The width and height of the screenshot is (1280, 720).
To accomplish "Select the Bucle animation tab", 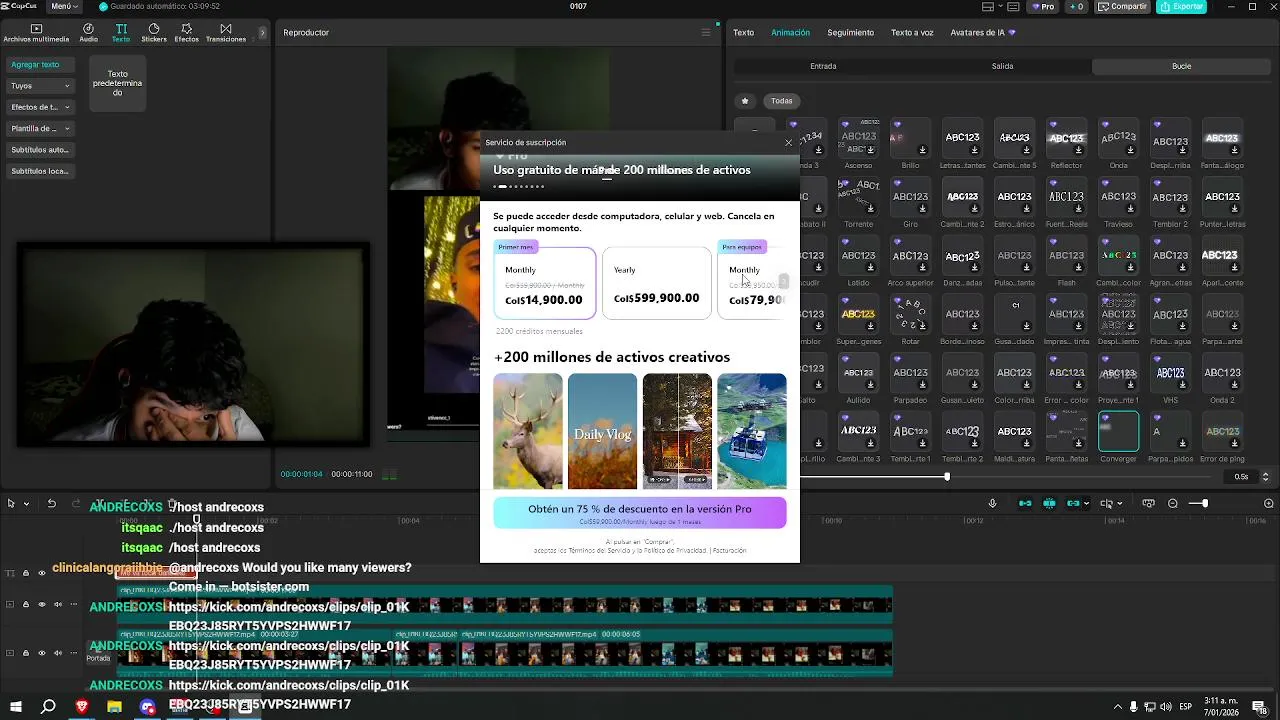I will point(1181,66).
